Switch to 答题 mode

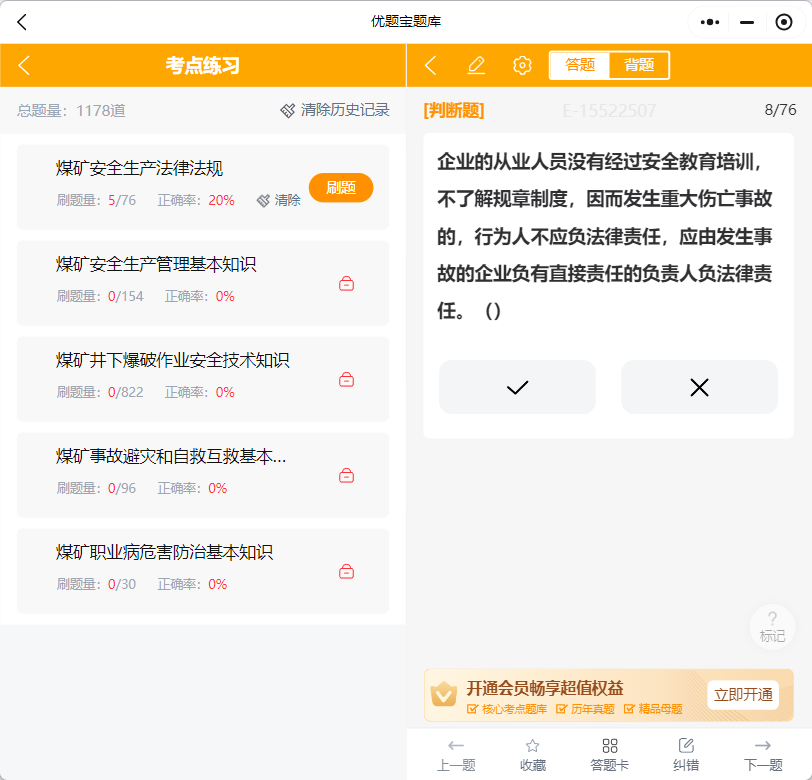pyautogui.click(x=579, y=65)
